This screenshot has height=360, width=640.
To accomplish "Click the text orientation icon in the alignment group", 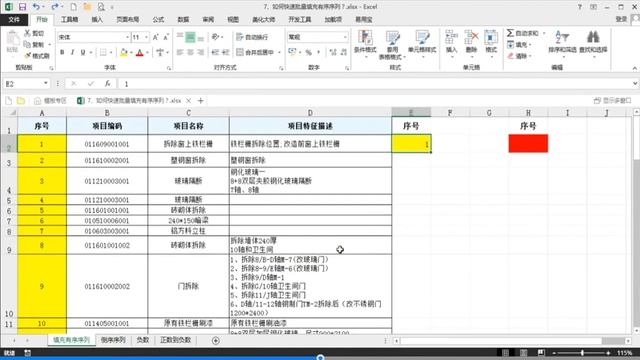I will pos(216,37).
